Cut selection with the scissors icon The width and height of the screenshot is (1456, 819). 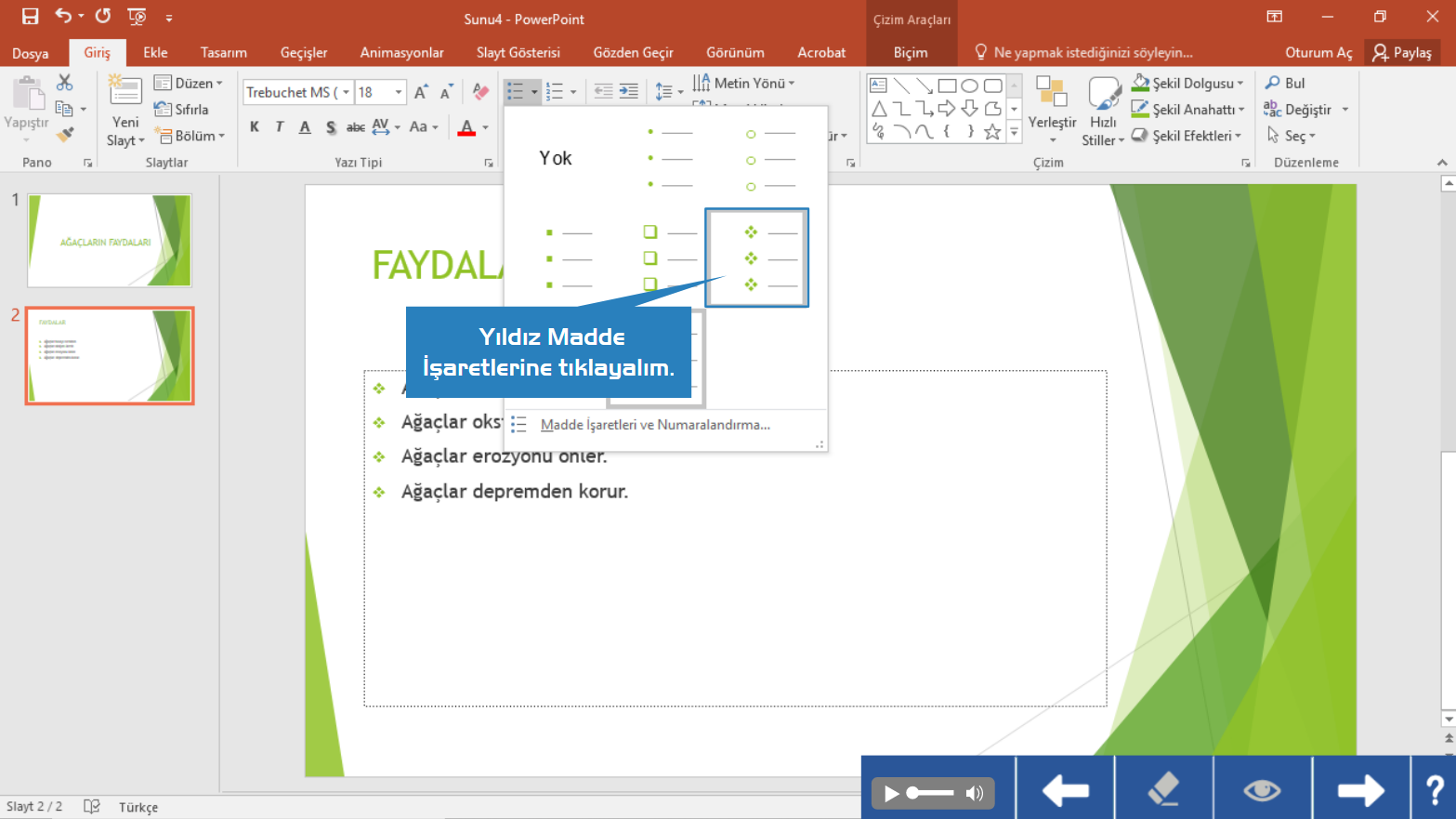click(x=64, y=83)
